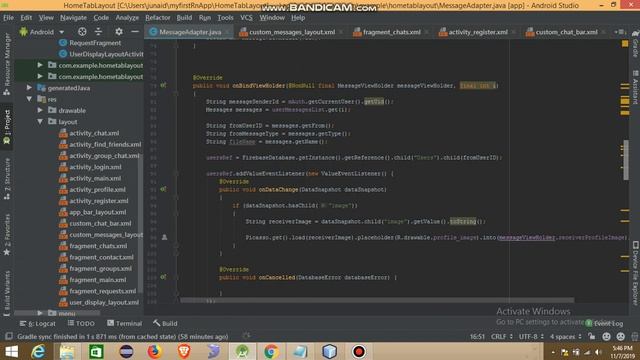640x360 pixels.
Task: Open the Terminal tool window
Action: 124,324
